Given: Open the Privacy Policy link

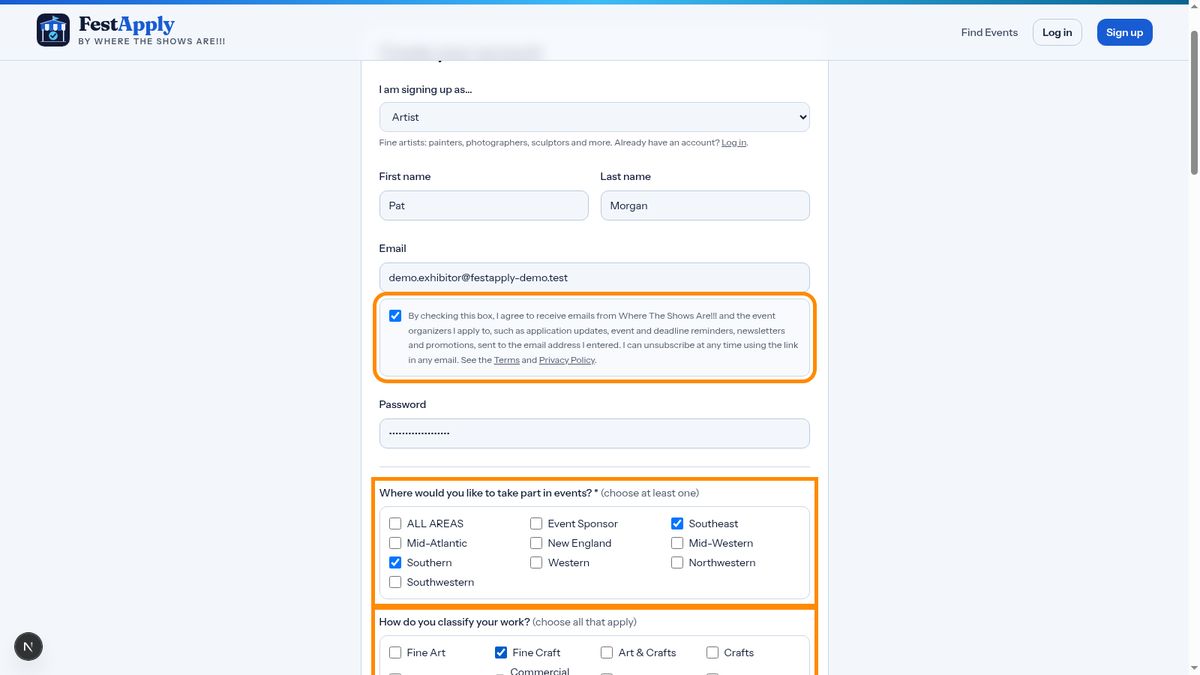Looking at the screenshot, I should click(567, 360).
